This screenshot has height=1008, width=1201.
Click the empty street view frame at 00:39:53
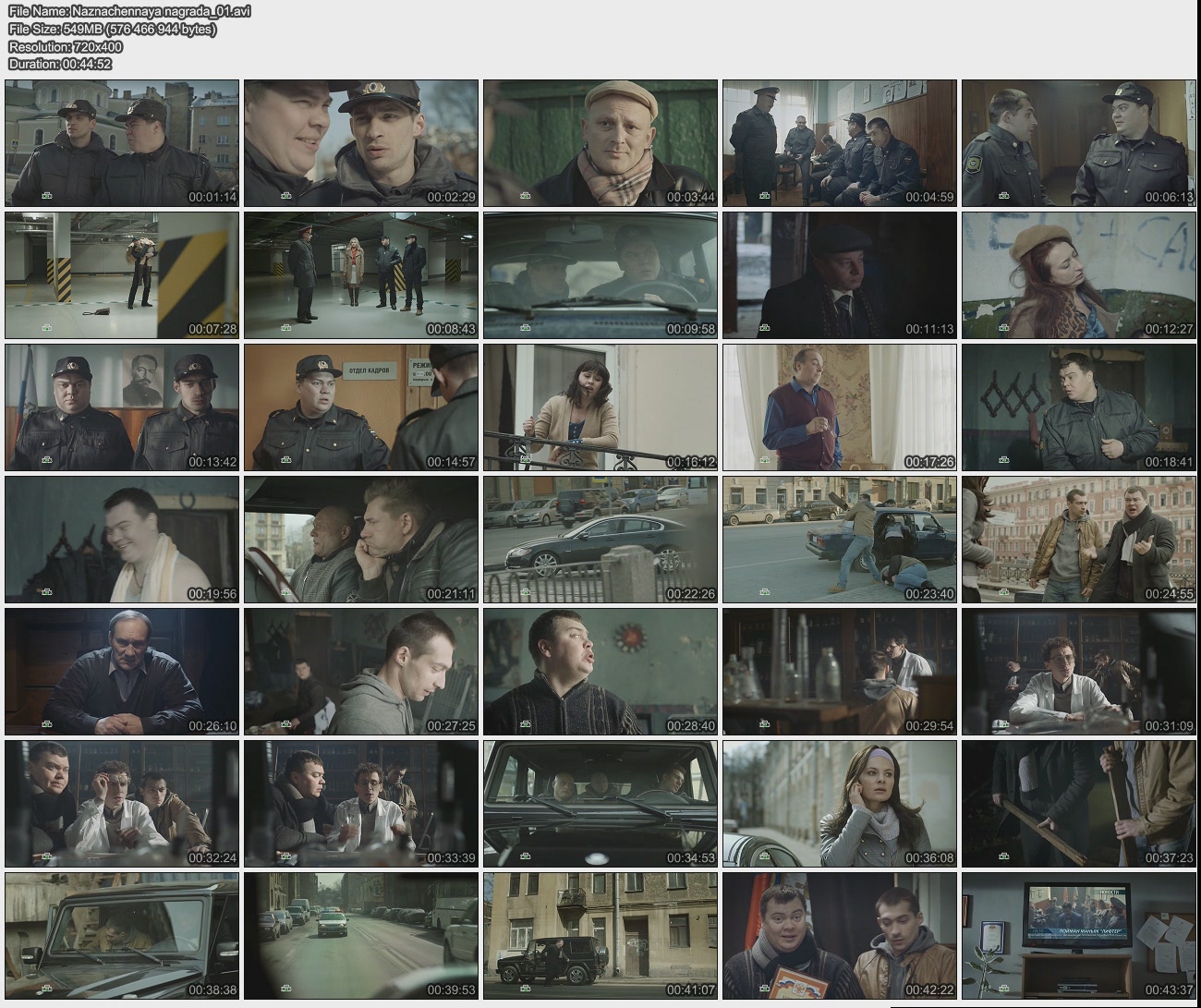pos(361,936)
